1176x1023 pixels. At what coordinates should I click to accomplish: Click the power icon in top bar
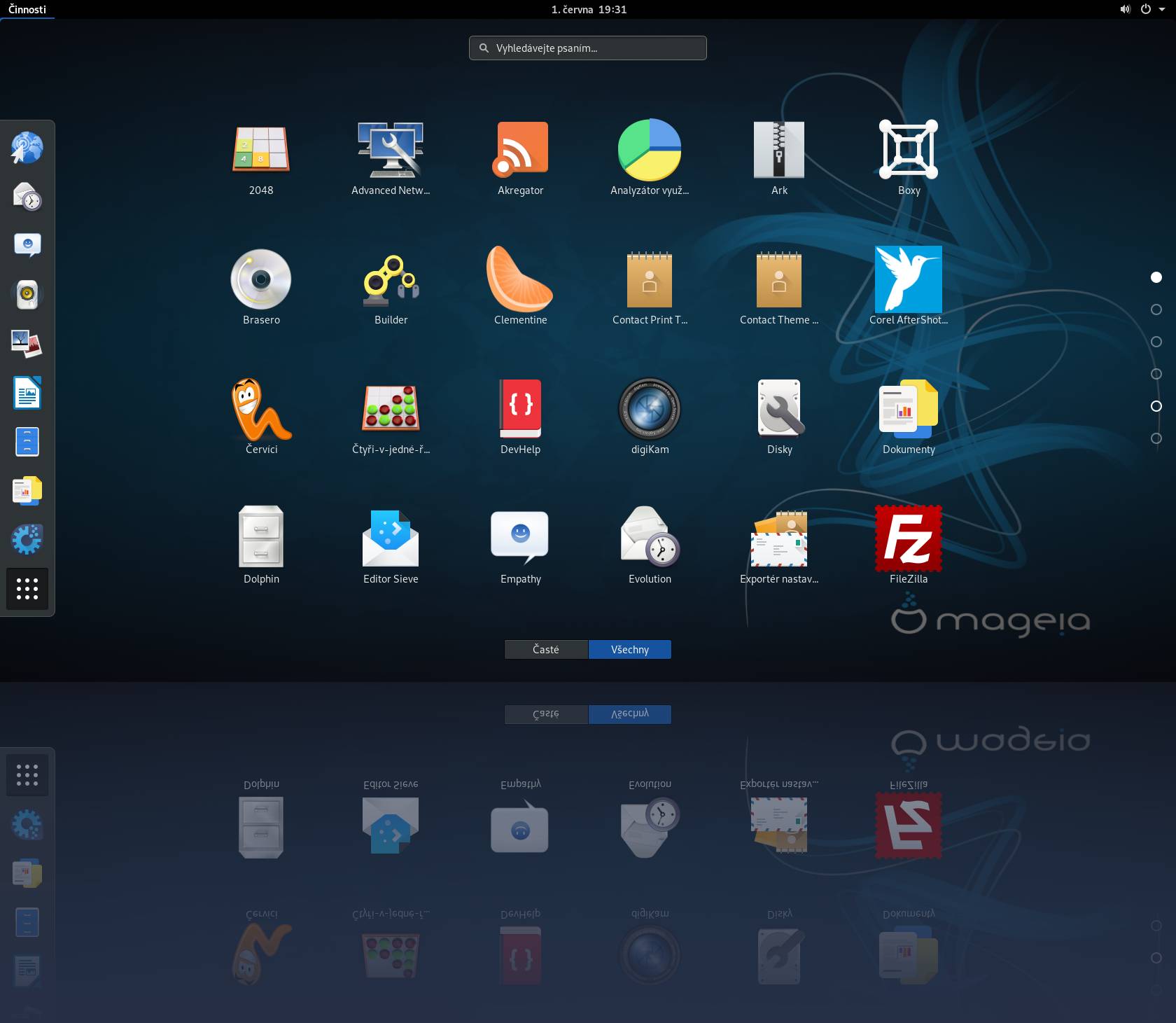1146,9
